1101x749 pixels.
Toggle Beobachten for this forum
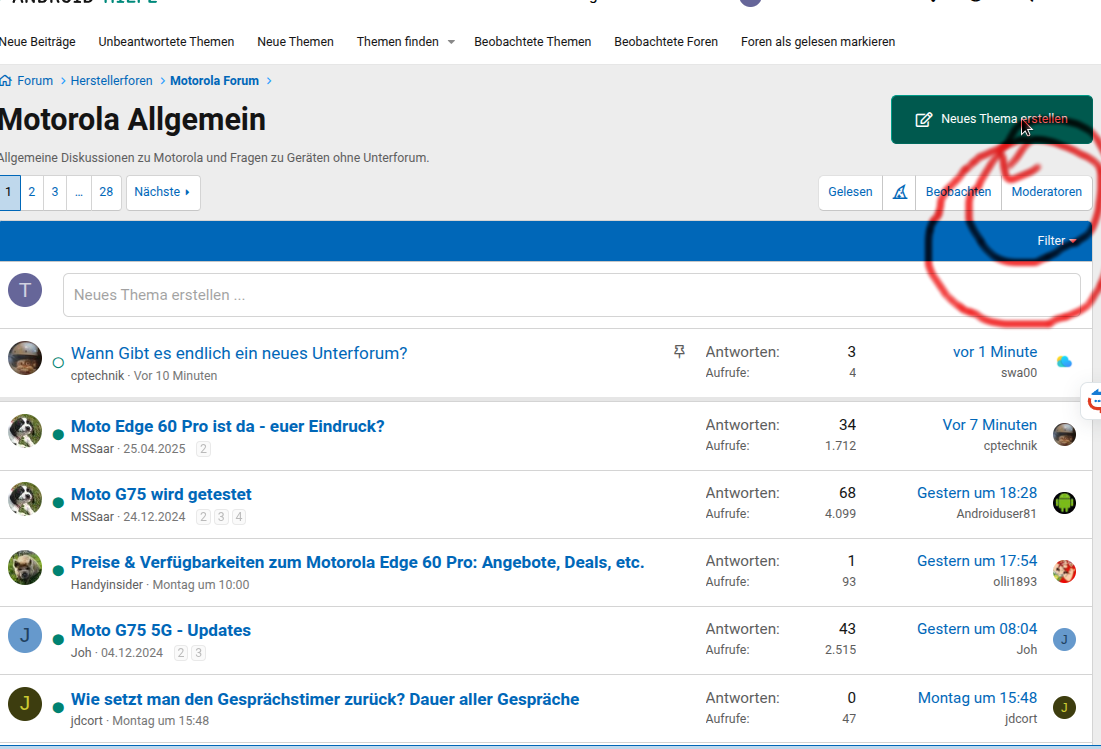tap(958, 192)
